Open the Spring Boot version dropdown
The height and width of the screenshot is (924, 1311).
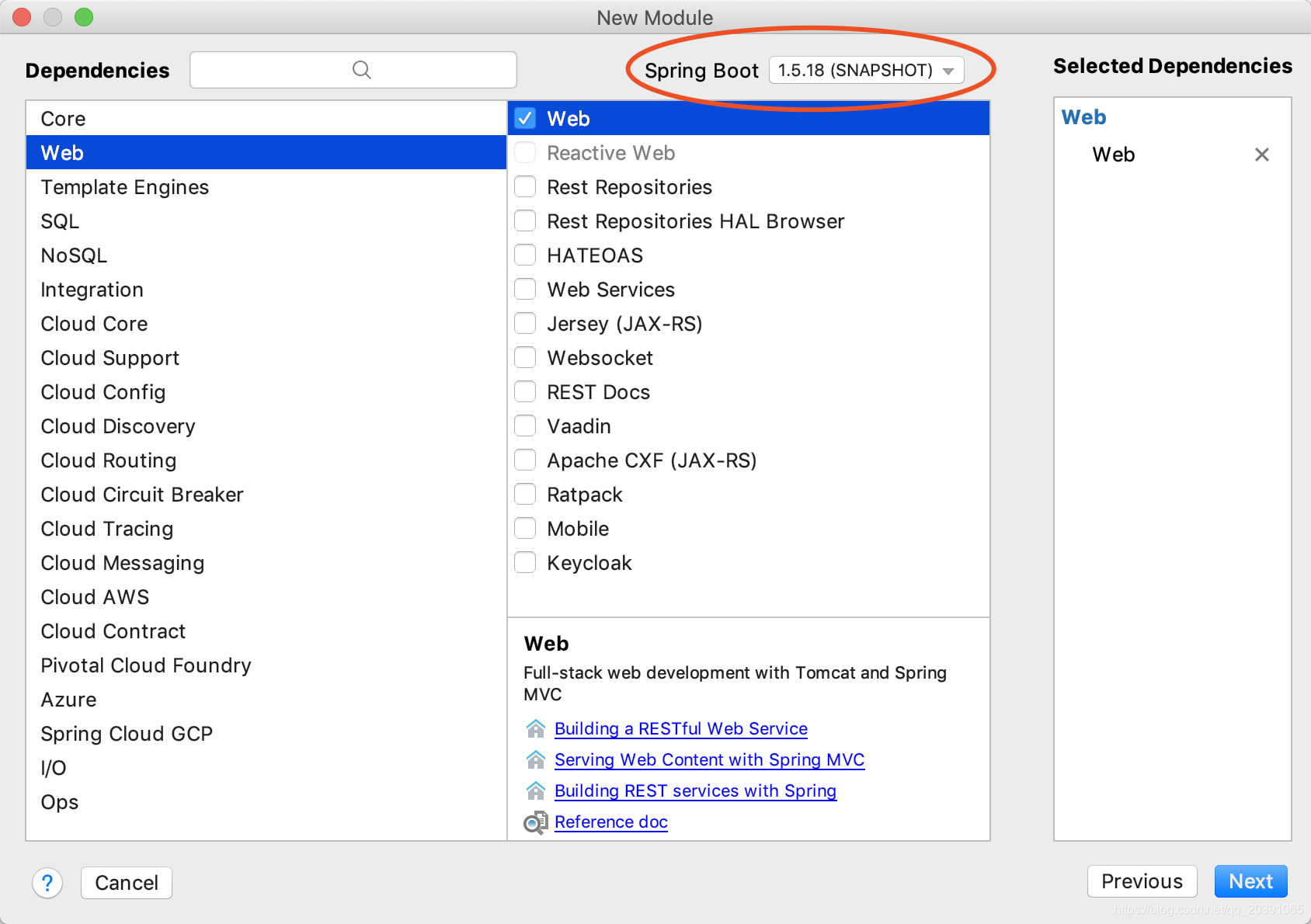coord(866,70)
